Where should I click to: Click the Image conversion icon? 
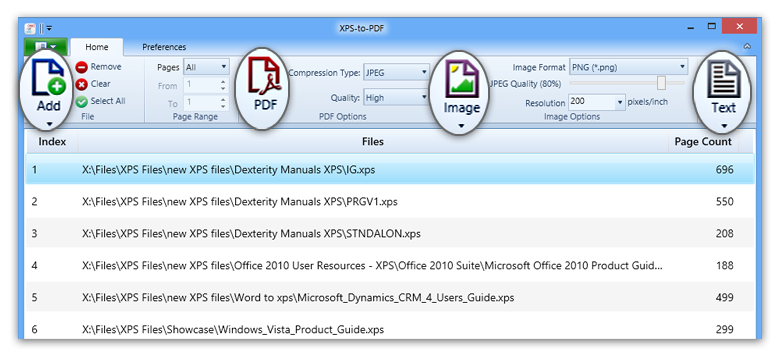tap(462, 79)
